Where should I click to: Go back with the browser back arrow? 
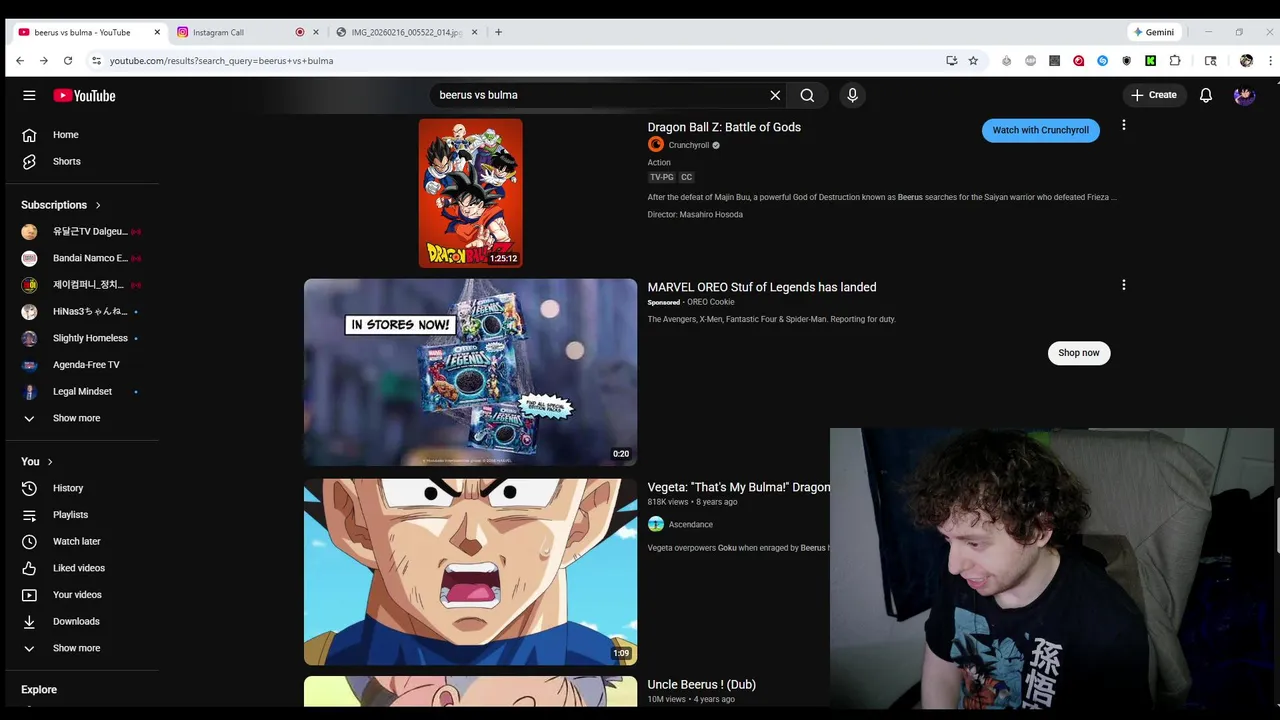(x=20, y=60)
